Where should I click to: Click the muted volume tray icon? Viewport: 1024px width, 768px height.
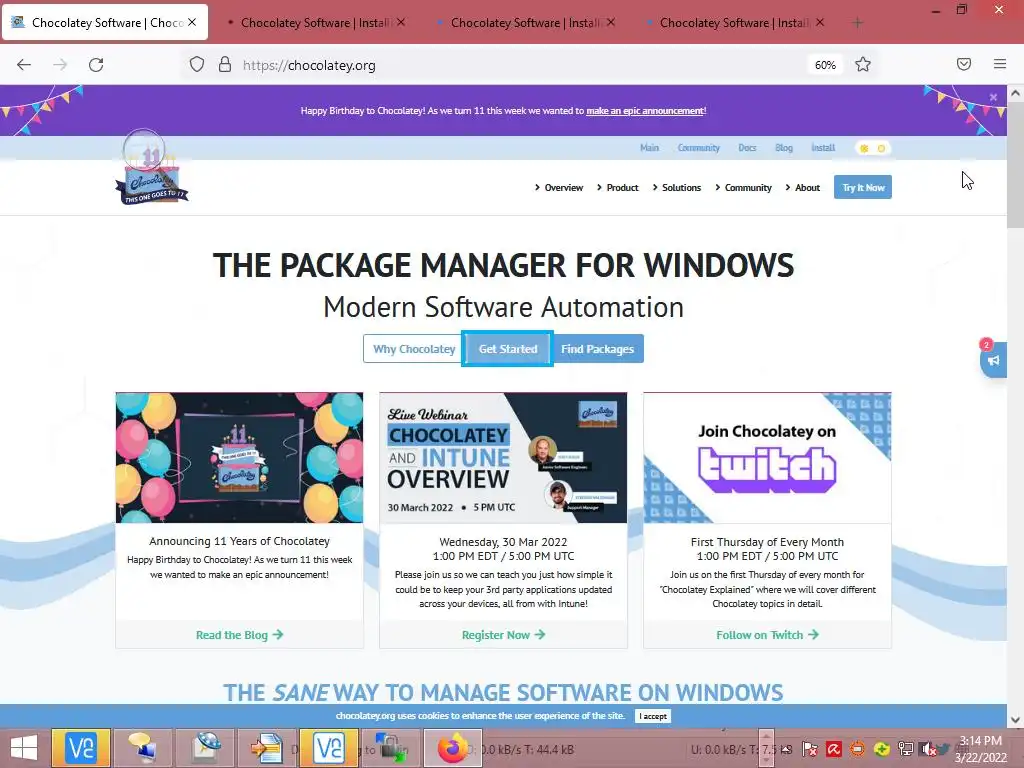pyautogui.click(x=928, y=749)
